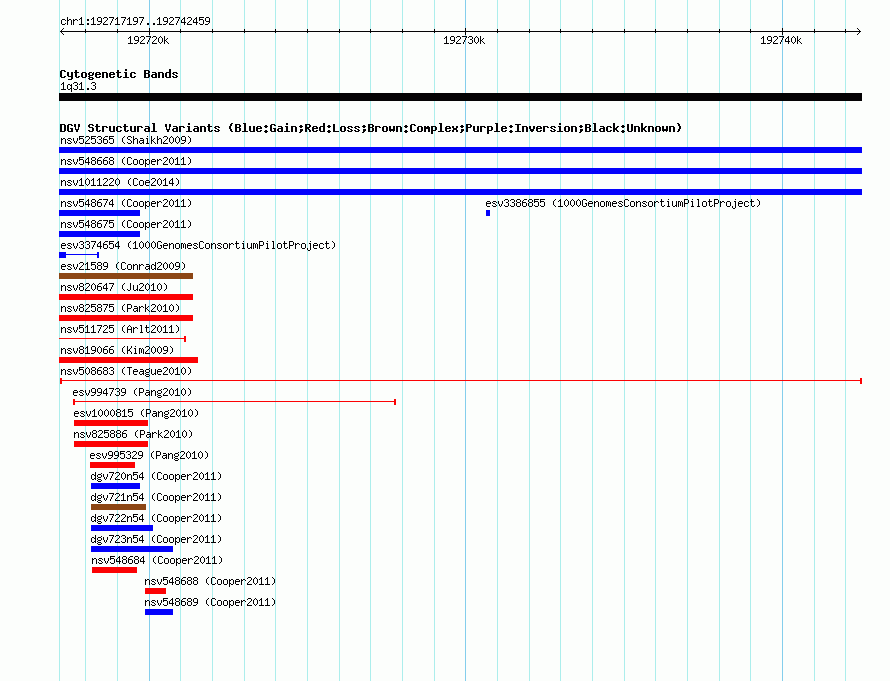
Task: Select the red nsv820647 loss bar
Action: [x=126, y=297]
